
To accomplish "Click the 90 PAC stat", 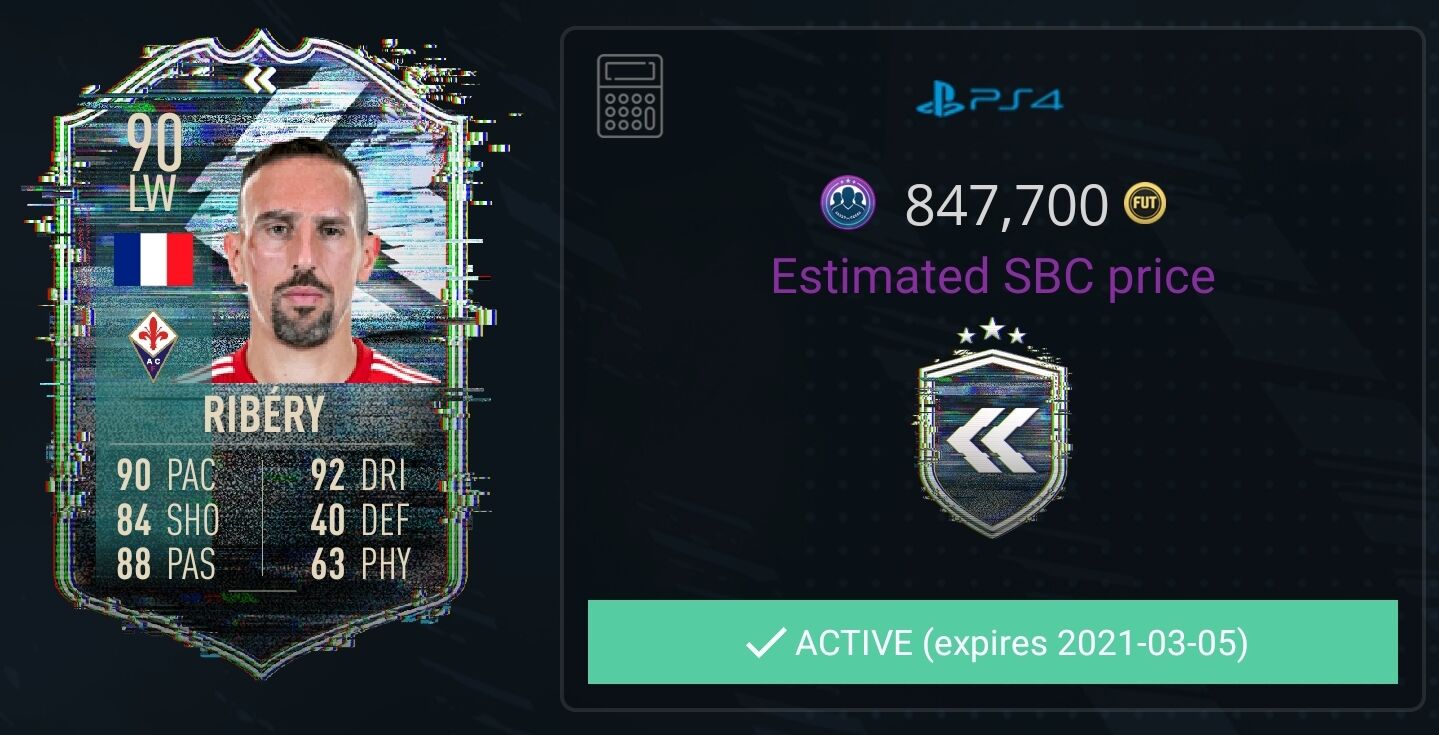I will (x=166, y=475).
